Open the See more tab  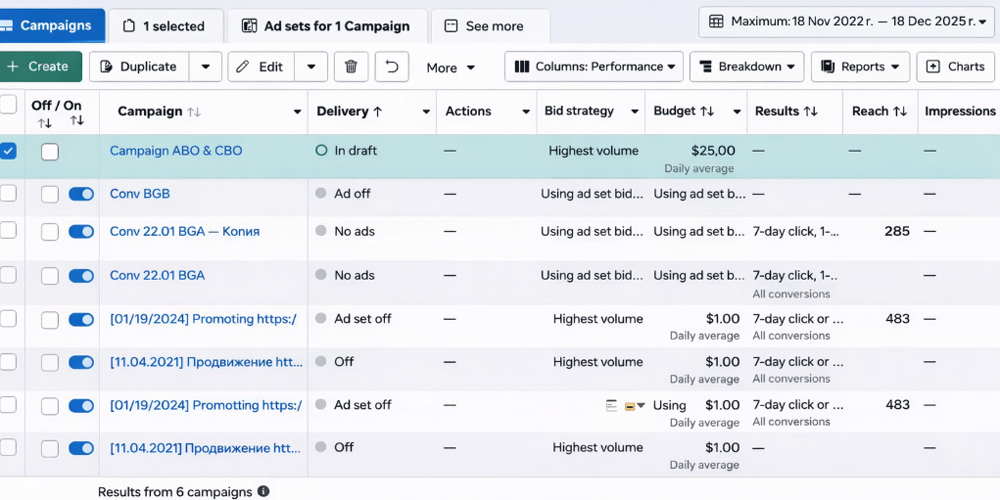pos(490,26)
